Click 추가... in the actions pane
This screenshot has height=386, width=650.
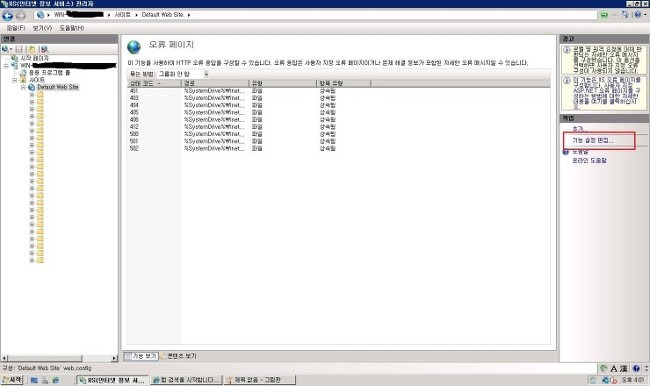(x=580, y=129)
